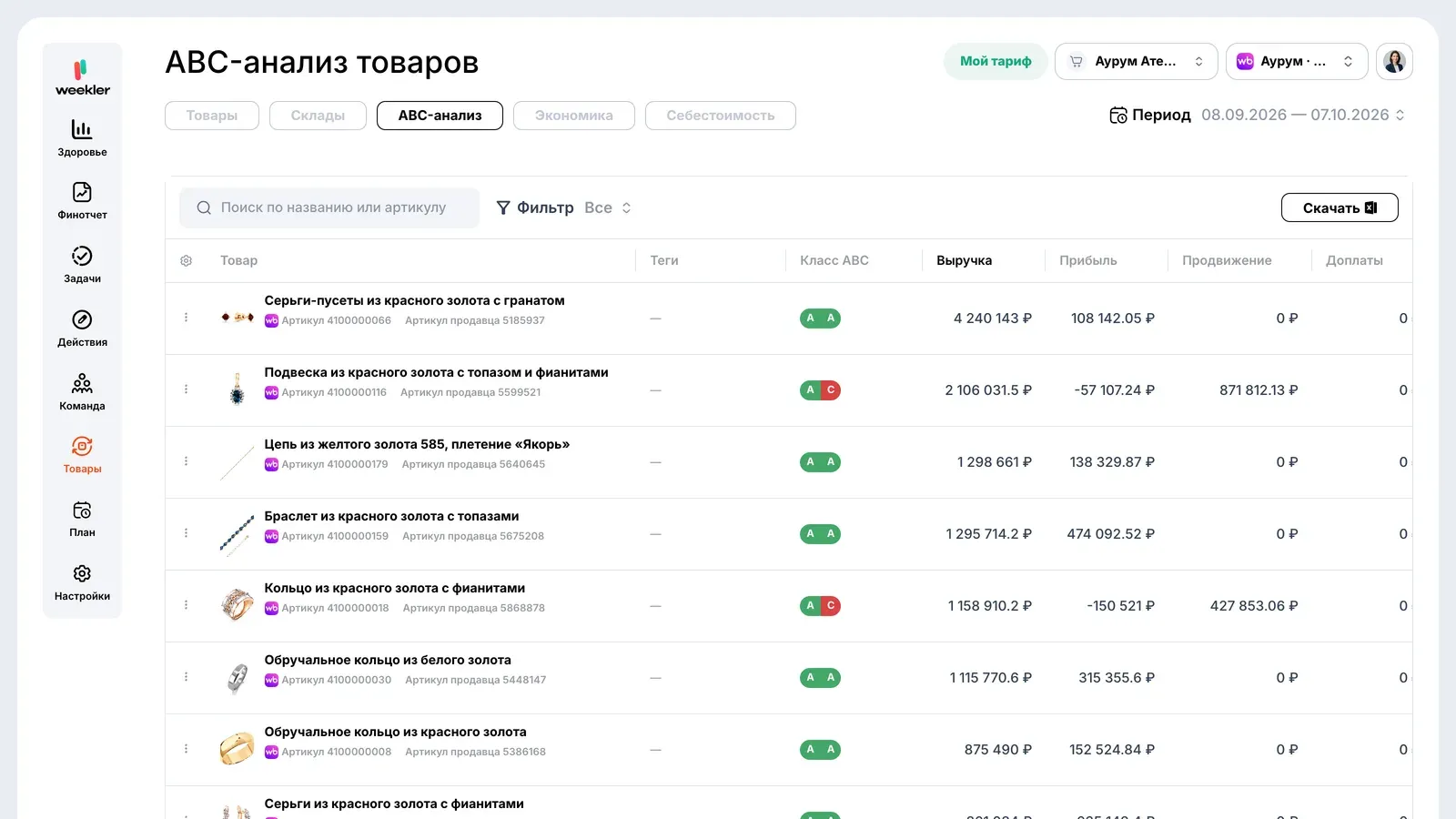Viewport: 1456px width, 819px height.
Task: Click promotion value 427 853.06 ₽
Action: coord(1254,606)
